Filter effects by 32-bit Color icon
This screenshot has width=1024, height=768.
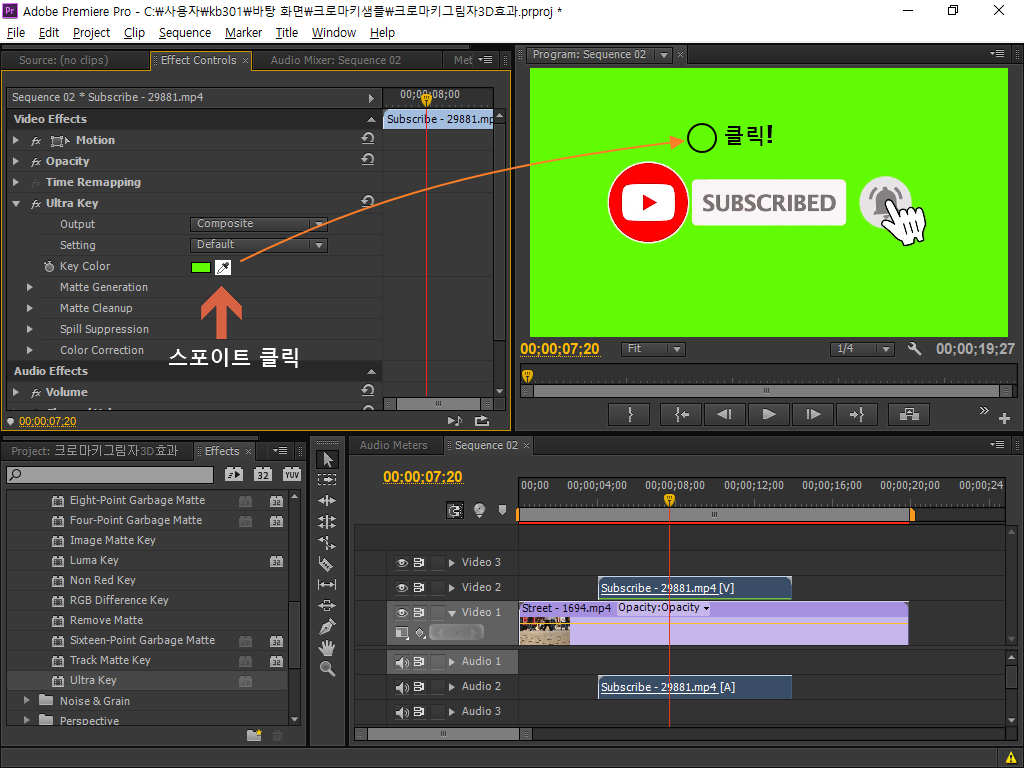point(263,475)
